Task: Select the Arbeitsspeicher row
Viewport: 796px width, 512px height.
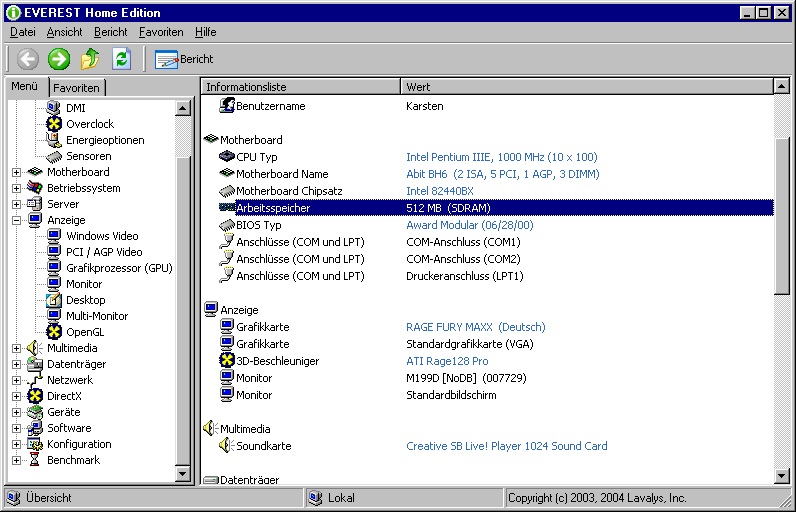Action: (495, 208)
